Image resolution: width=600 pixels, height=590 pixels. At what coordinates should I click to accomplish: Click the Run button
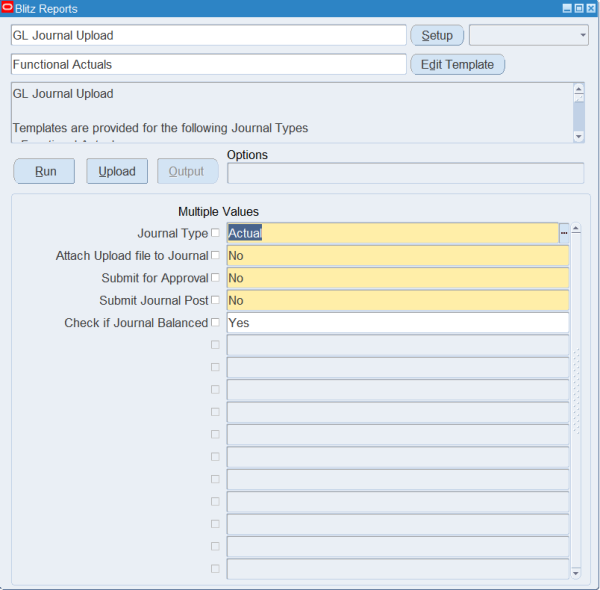tap(44, 171)
